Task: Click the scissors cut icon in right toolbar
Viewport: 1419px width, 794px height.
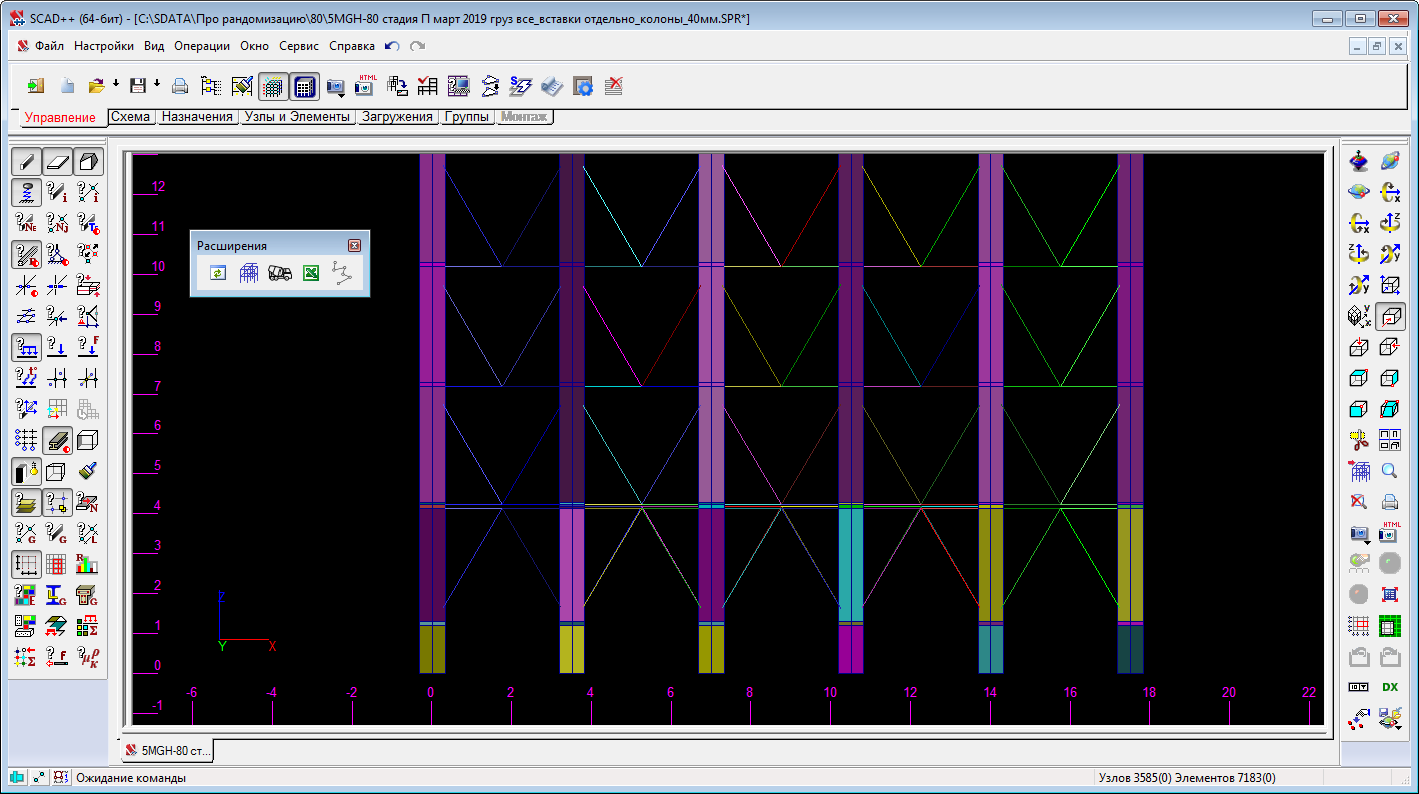Action: point(1358,440)
